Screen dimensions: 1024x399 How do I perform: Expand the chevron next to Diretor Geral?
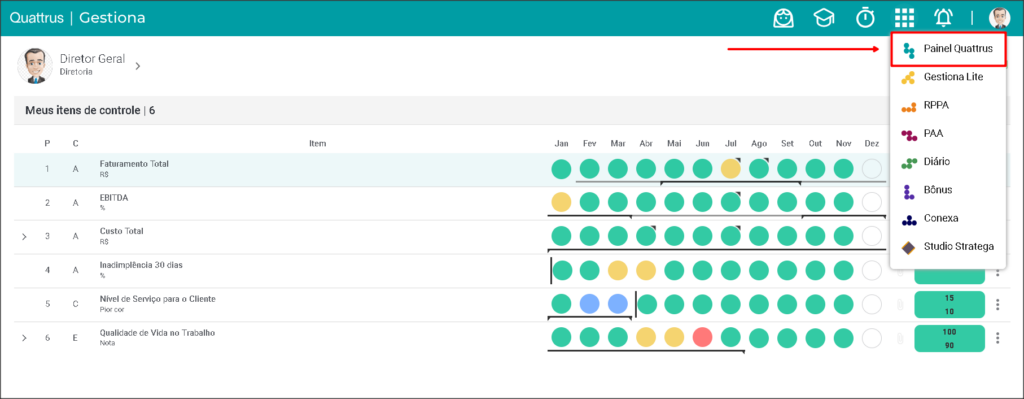pyautogui.click(x=138, y=66)
